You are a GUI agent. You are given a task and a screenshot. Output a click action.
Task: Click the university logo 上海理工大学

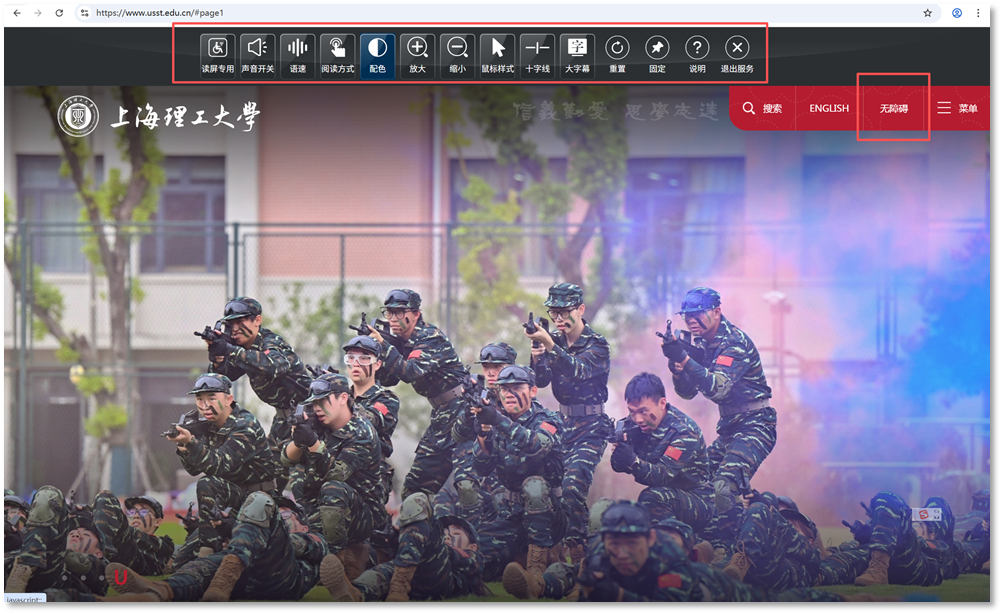pos(160,118)
